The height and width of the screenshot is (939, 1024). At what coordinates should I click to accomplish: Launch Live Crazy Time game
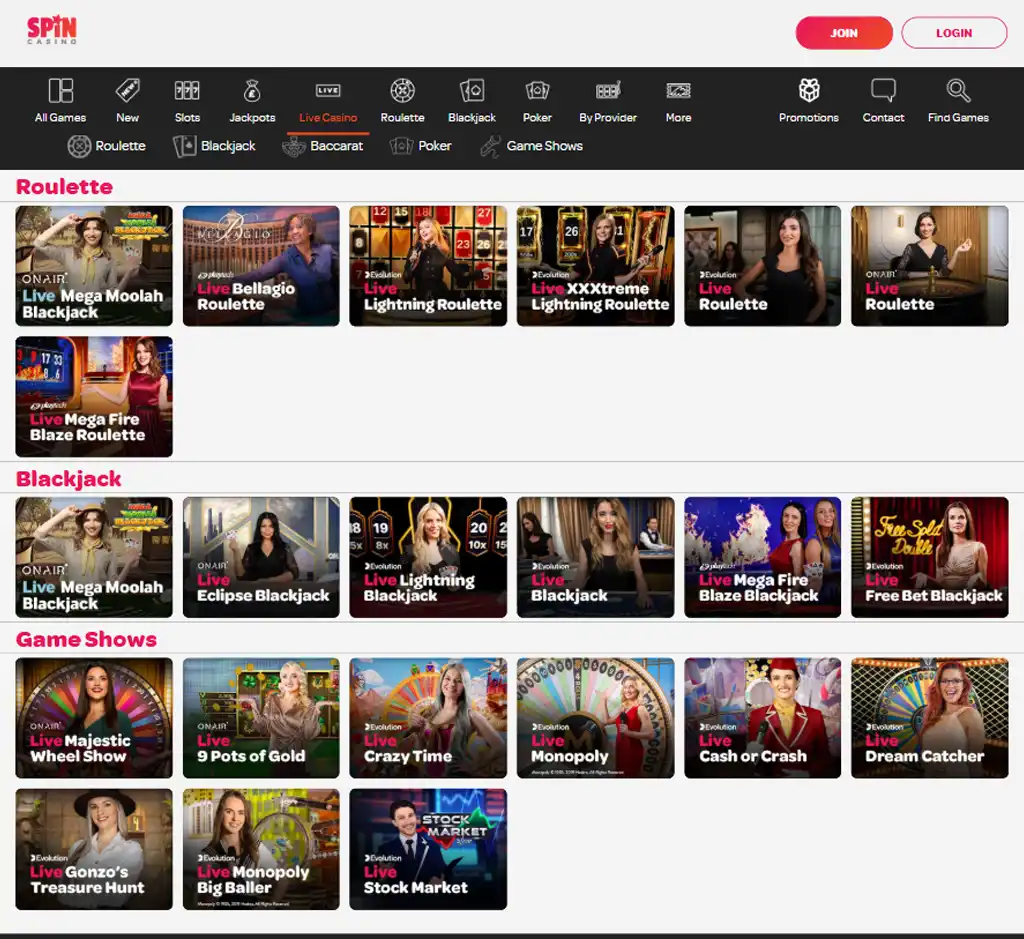(x=428, y=718)
